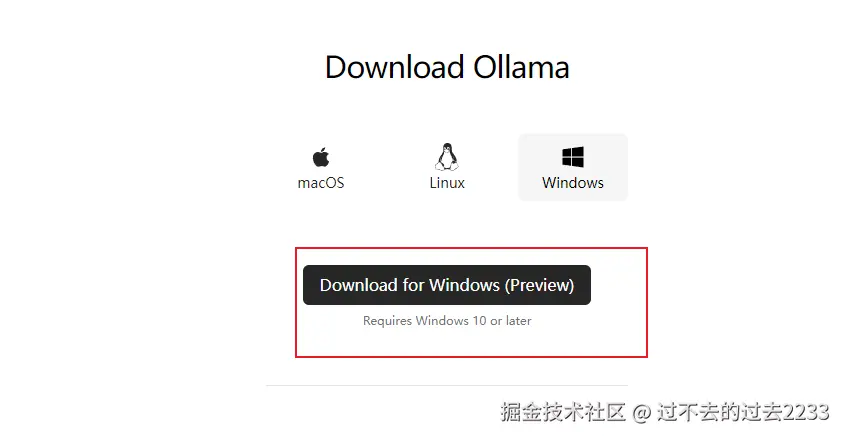Switch to the macOS tab label
This screenshot has width=844, height=438.
pos(321,183)
